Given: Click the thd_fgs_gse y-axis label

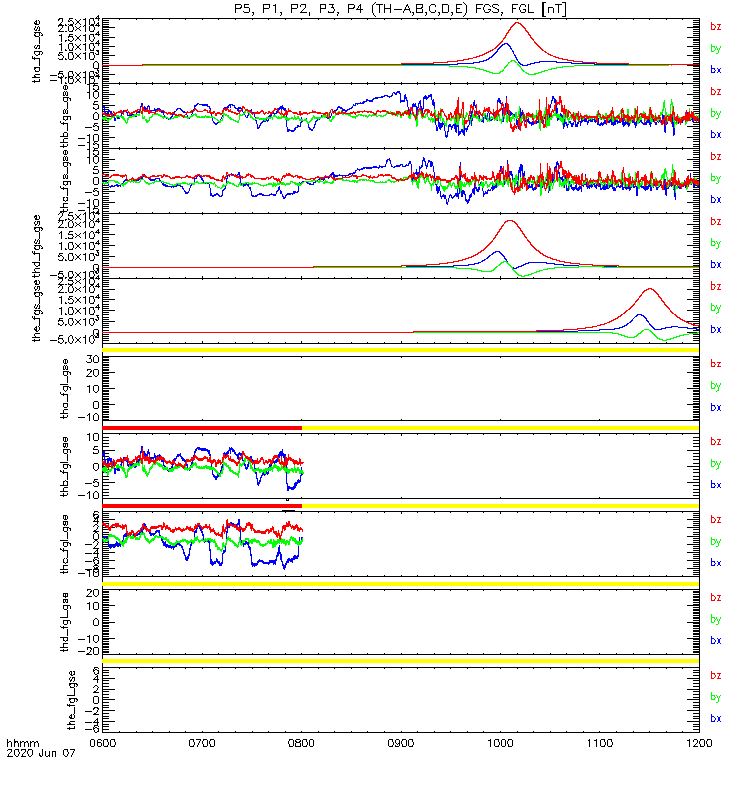Looking at the screenshot, I should click(36, 246).
